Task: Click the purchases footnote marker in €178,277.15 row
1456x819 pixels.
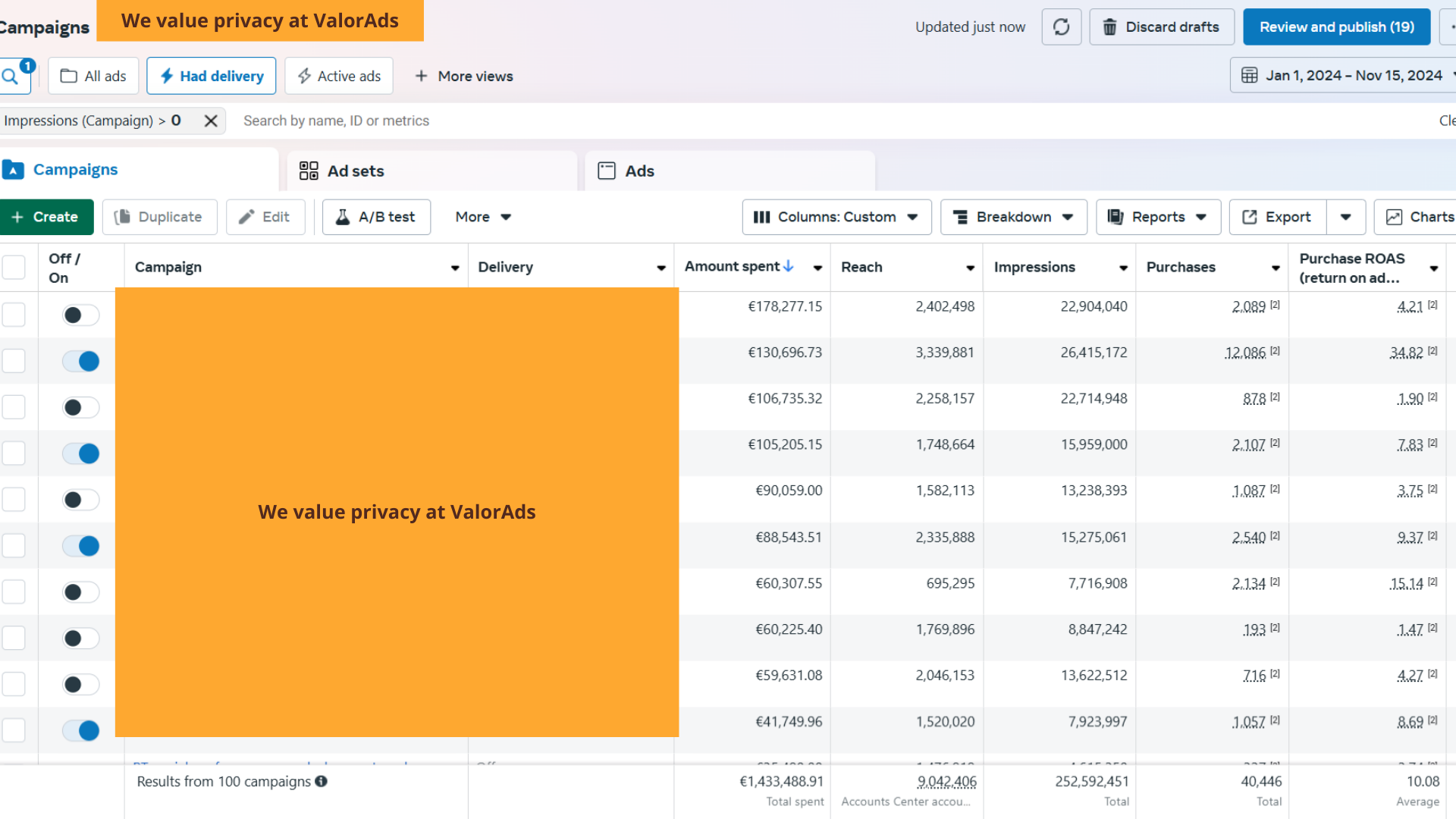Action: click(x=1275, y=305)
